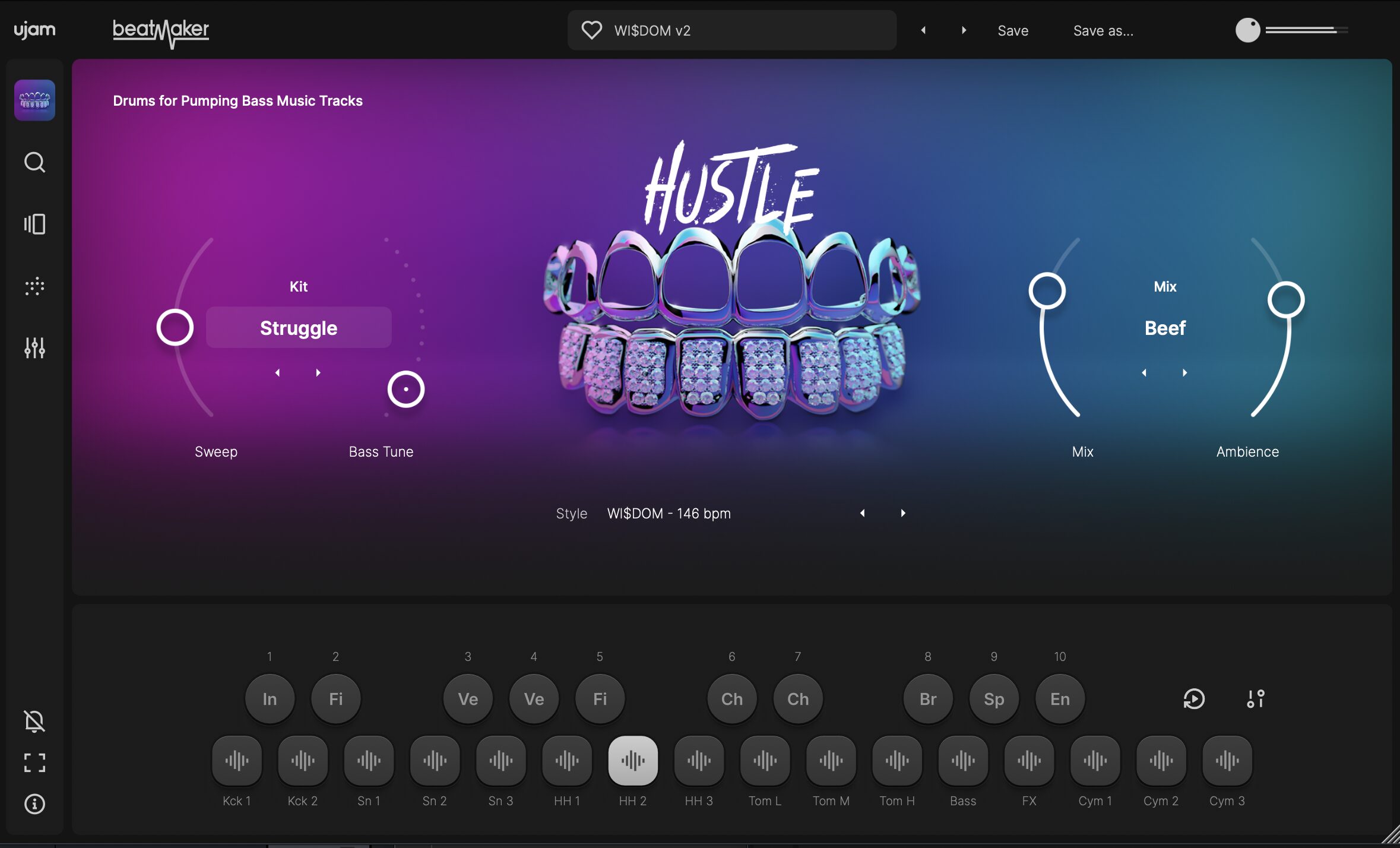Play the Bass drum pad

pyautogui.click(x=963, y=761)
